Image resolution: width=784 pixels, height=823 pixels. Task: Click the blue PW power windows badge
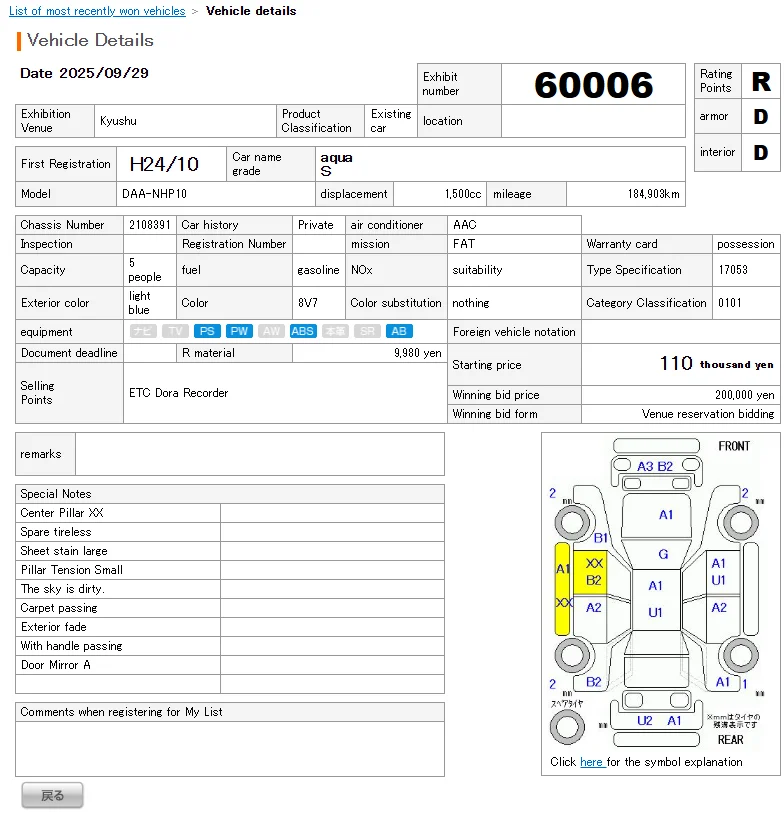(239, 331)
